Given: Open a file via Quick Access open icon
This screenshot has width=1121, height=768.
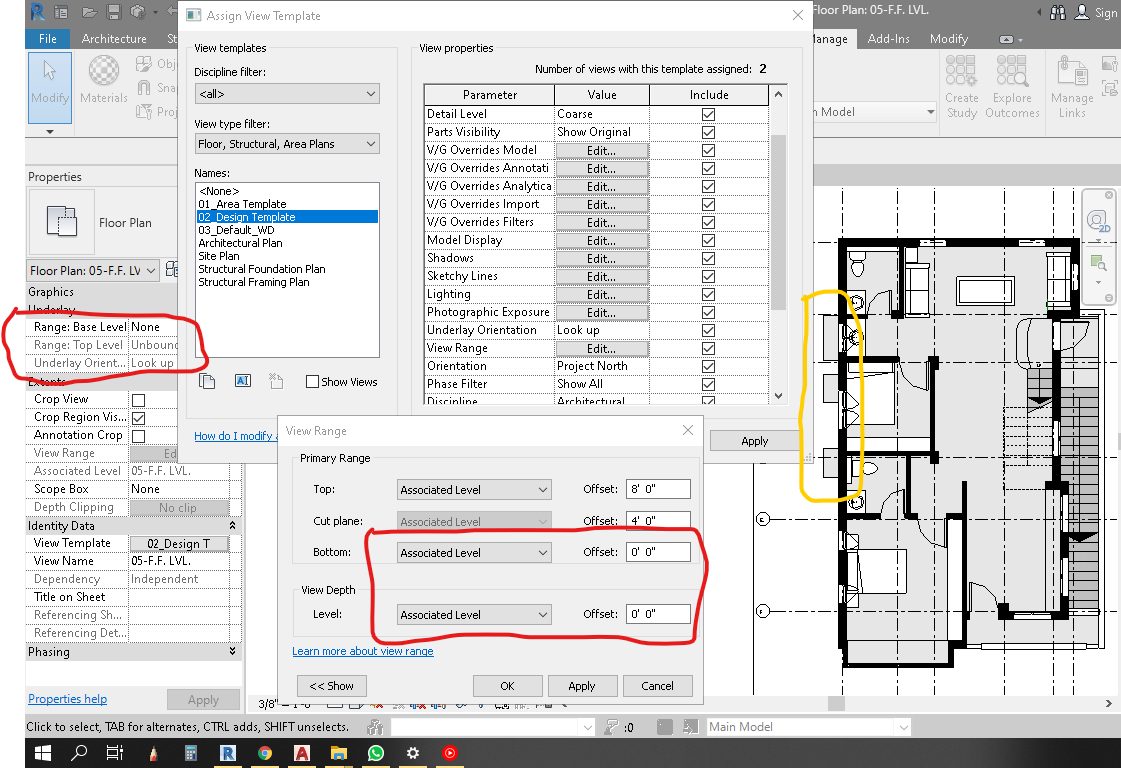Looking at the screenshot, I should pyautogui.click(x=90, y=12).
